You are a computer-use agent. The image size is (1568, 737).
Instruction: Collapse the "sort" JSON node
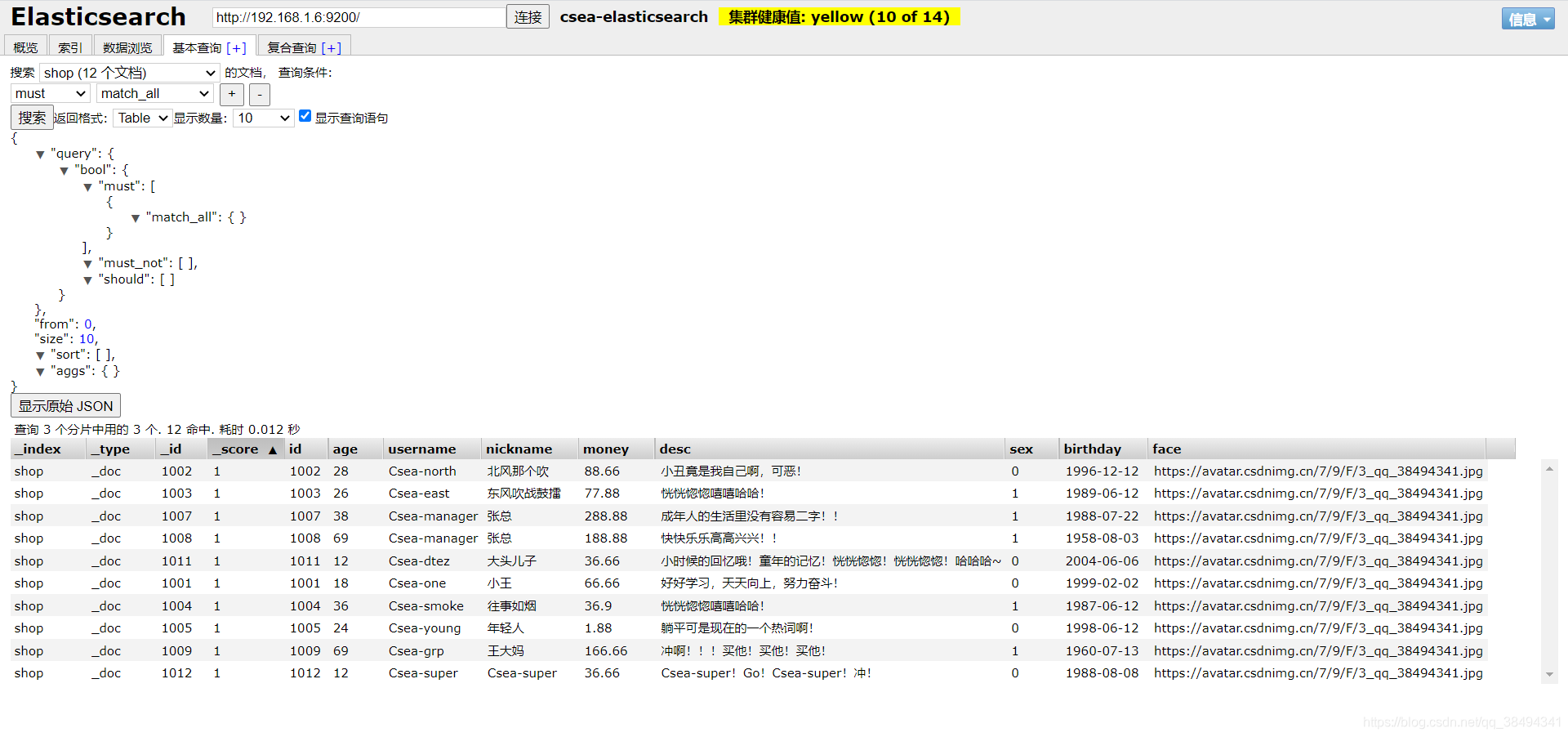(x=40, y=355)
